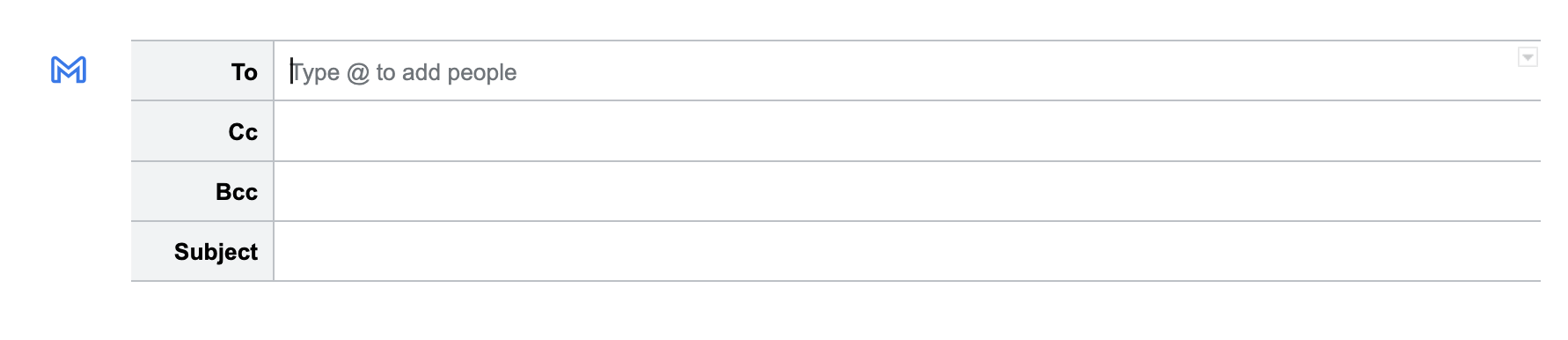Click the blue Gmail envelope icon

[69, 70]
